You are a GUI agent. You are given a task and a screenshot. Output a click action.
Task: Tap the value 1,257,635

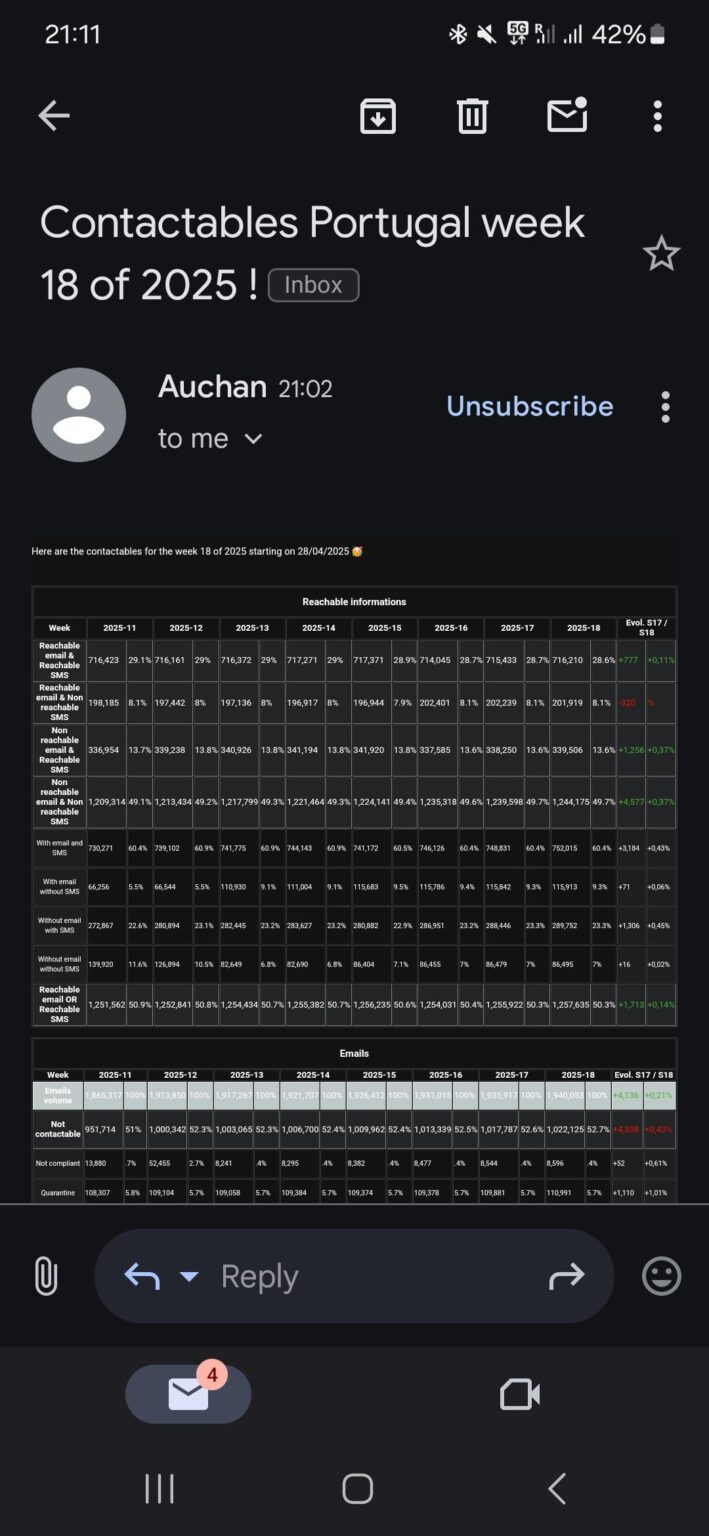tap(570, 1004)
